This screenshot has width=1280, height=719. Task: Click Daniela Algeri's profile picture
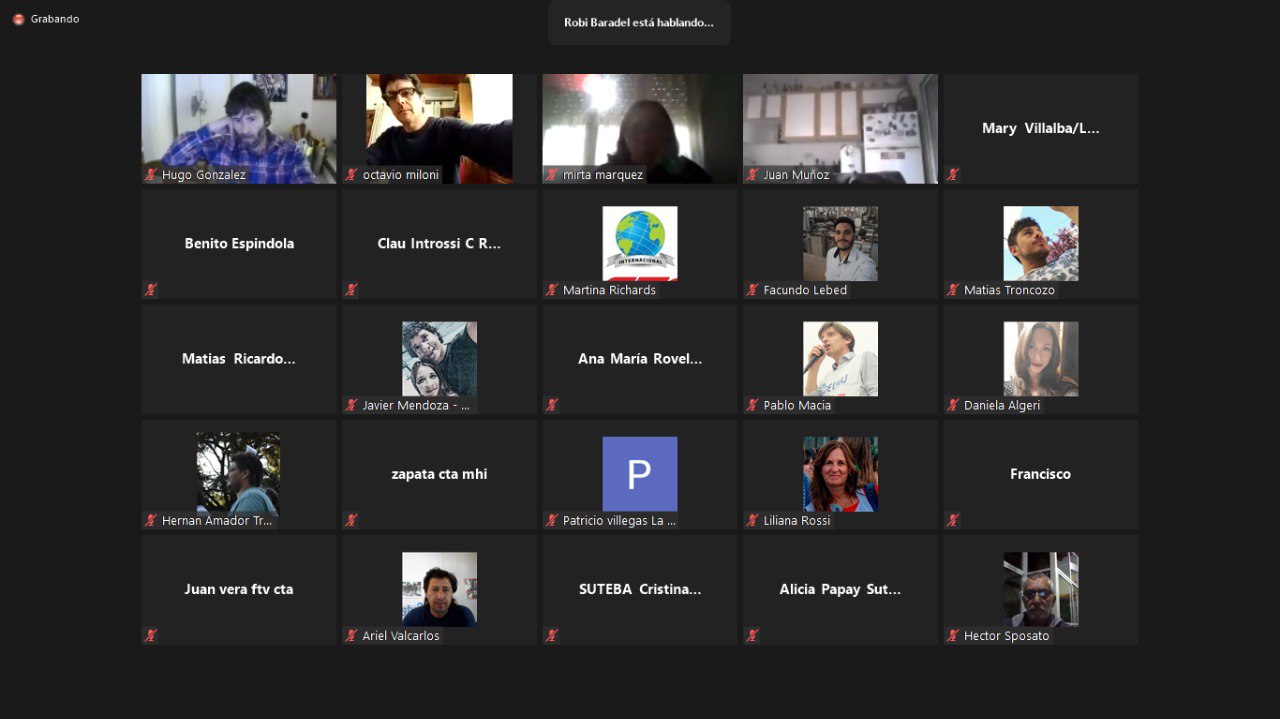pyautogui.click(x=1041, y=358)
